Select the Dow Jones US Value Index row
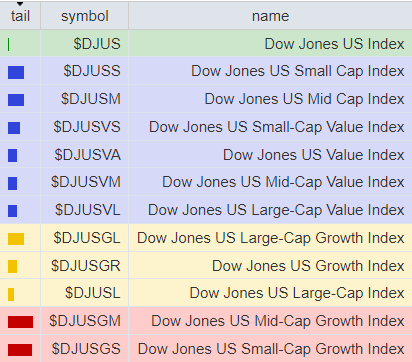The height and width of the screenshot is (362, 412). [x=206, y=155]
